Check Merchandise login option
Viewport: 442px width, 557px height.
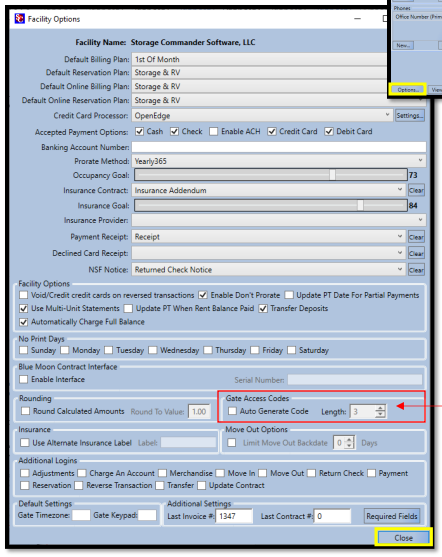(x=162, y=473)
